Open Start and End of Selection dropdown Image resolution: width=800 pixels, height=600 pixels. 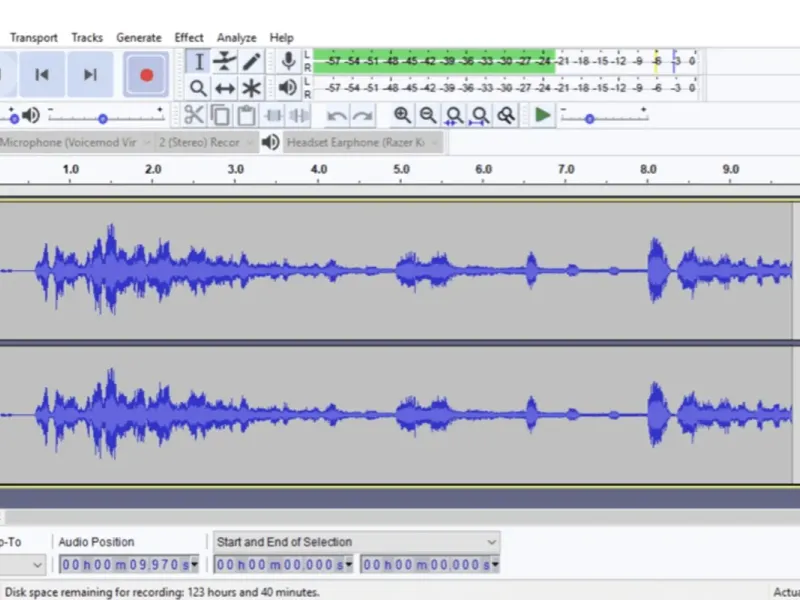click(x=356, y=542)
